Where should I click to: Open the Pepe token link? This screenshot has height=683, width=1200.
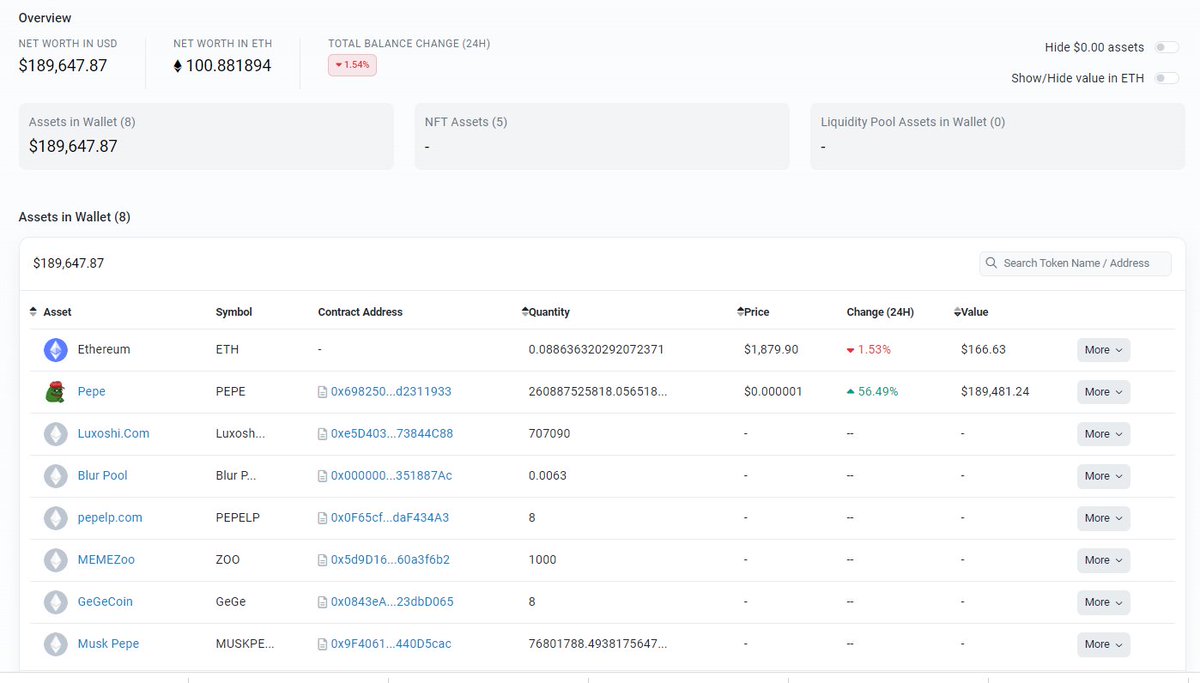[x=92, y=392]
